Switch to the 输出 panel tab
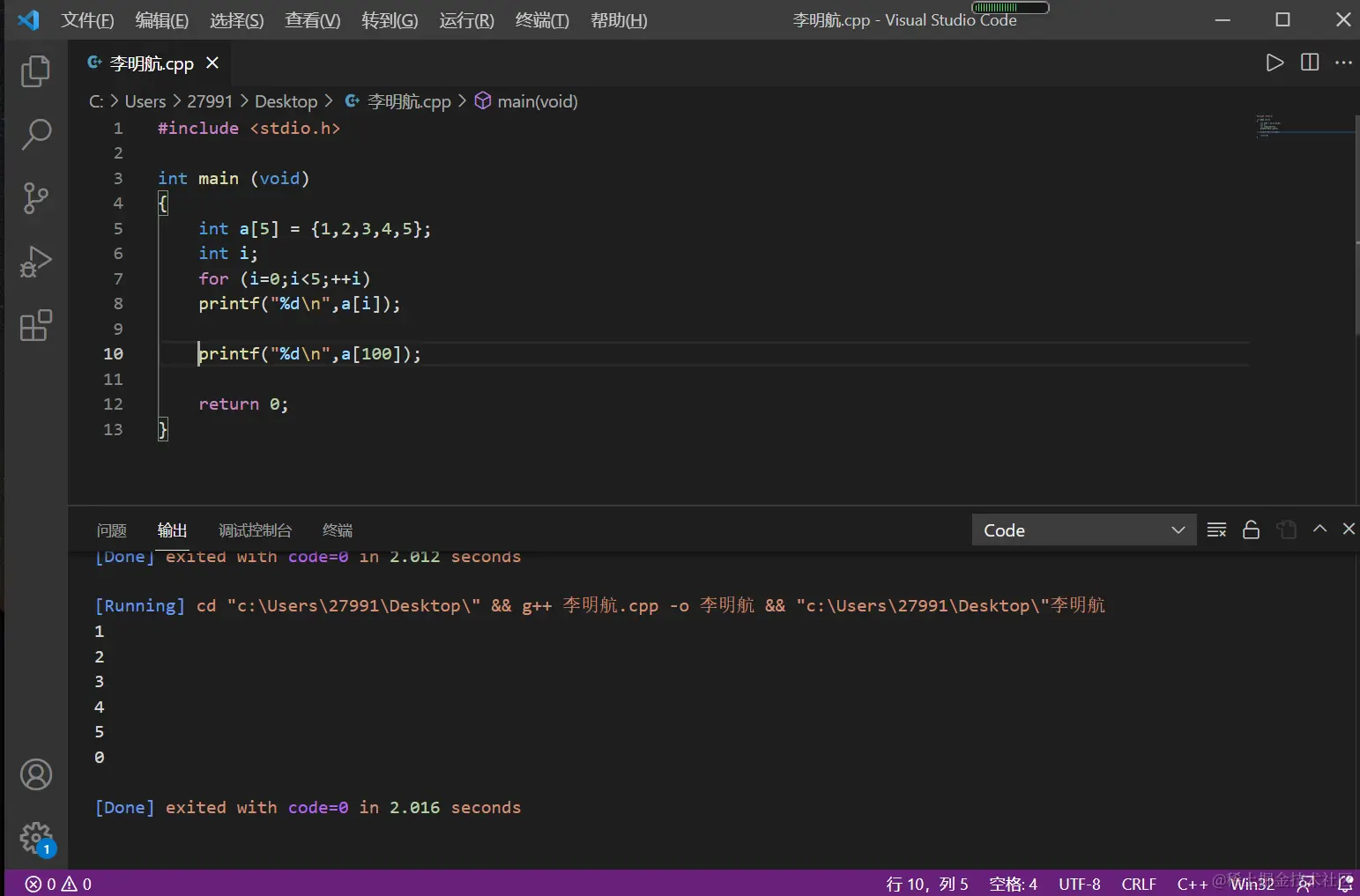The height and width of the screenshot is (896, 1360). coord(172,529)
